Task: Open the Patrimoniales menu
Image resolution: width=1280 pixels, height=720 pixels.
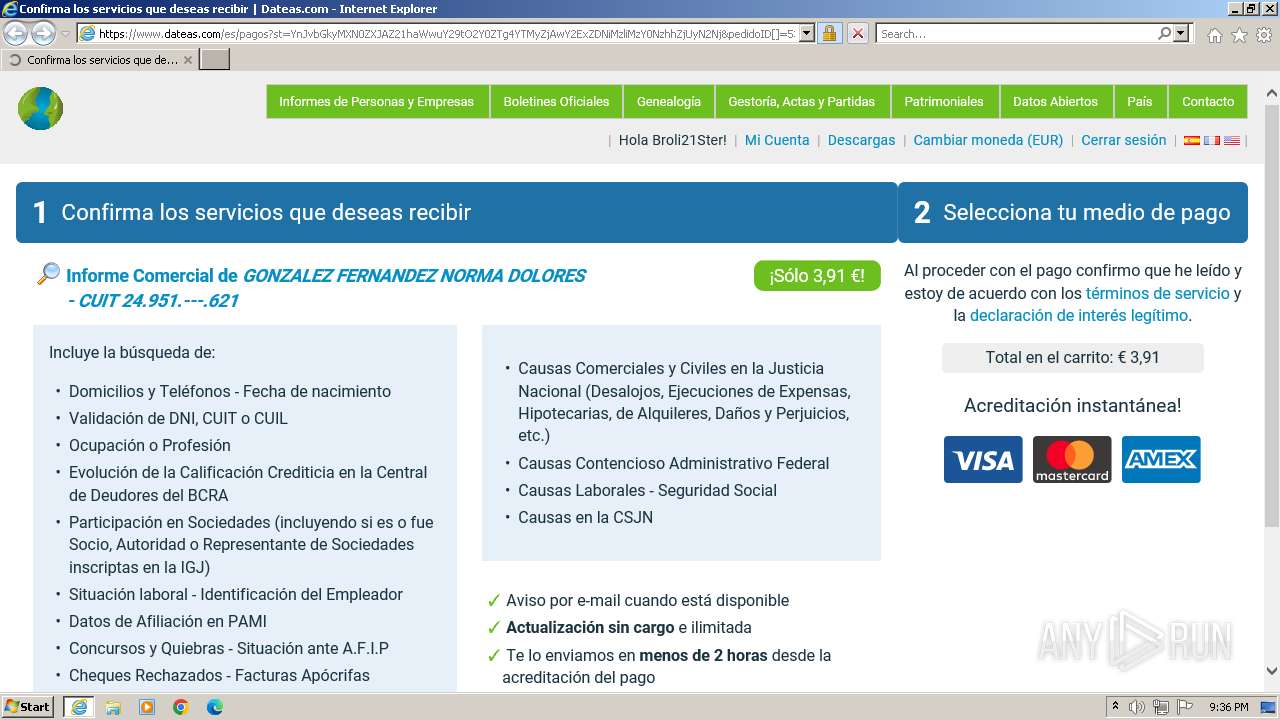Action: coord(944,101)
